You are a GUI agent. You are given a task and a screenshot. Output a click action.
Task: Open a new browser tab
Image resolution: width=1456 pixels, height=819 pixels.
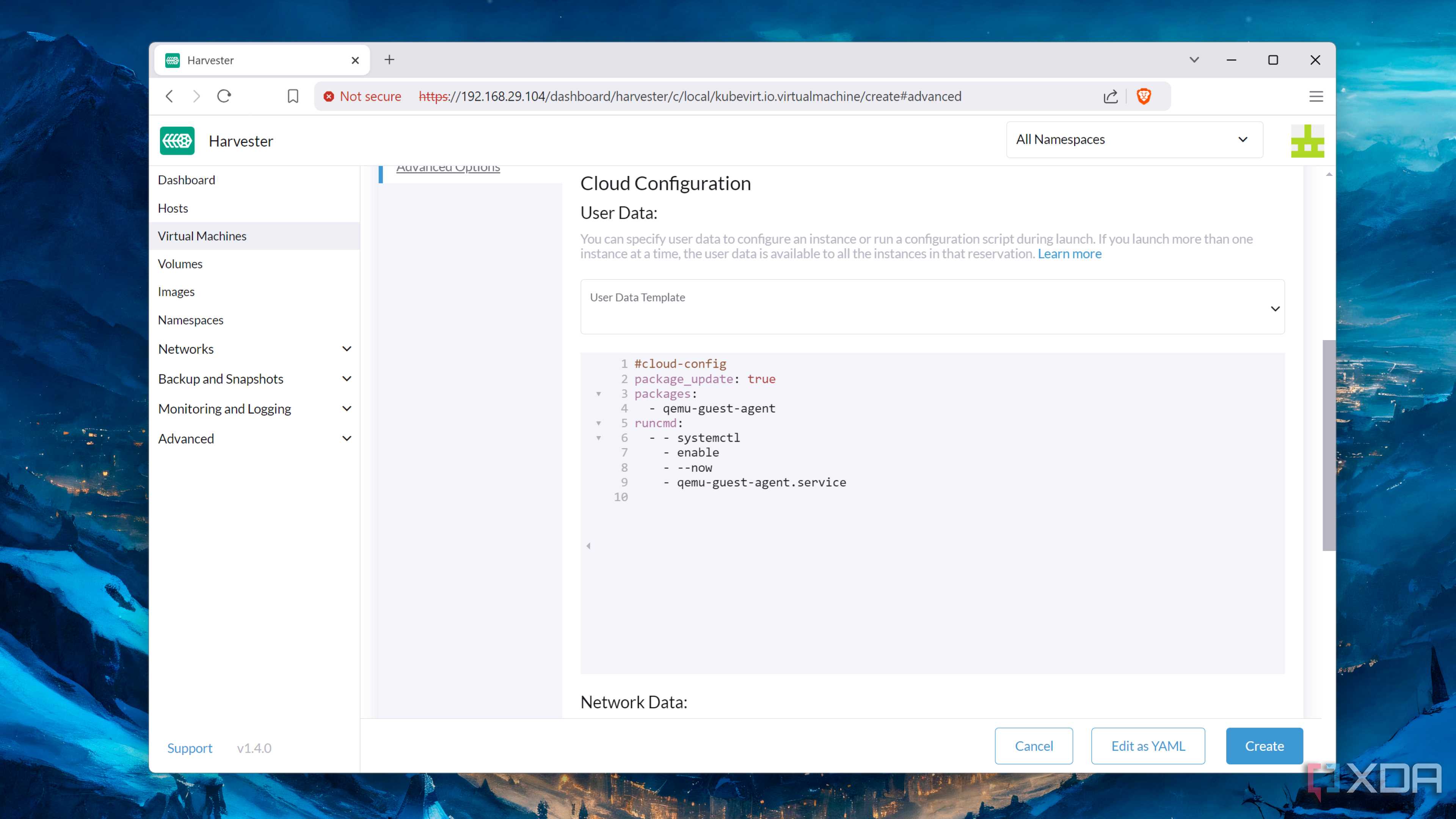point(389,60)
